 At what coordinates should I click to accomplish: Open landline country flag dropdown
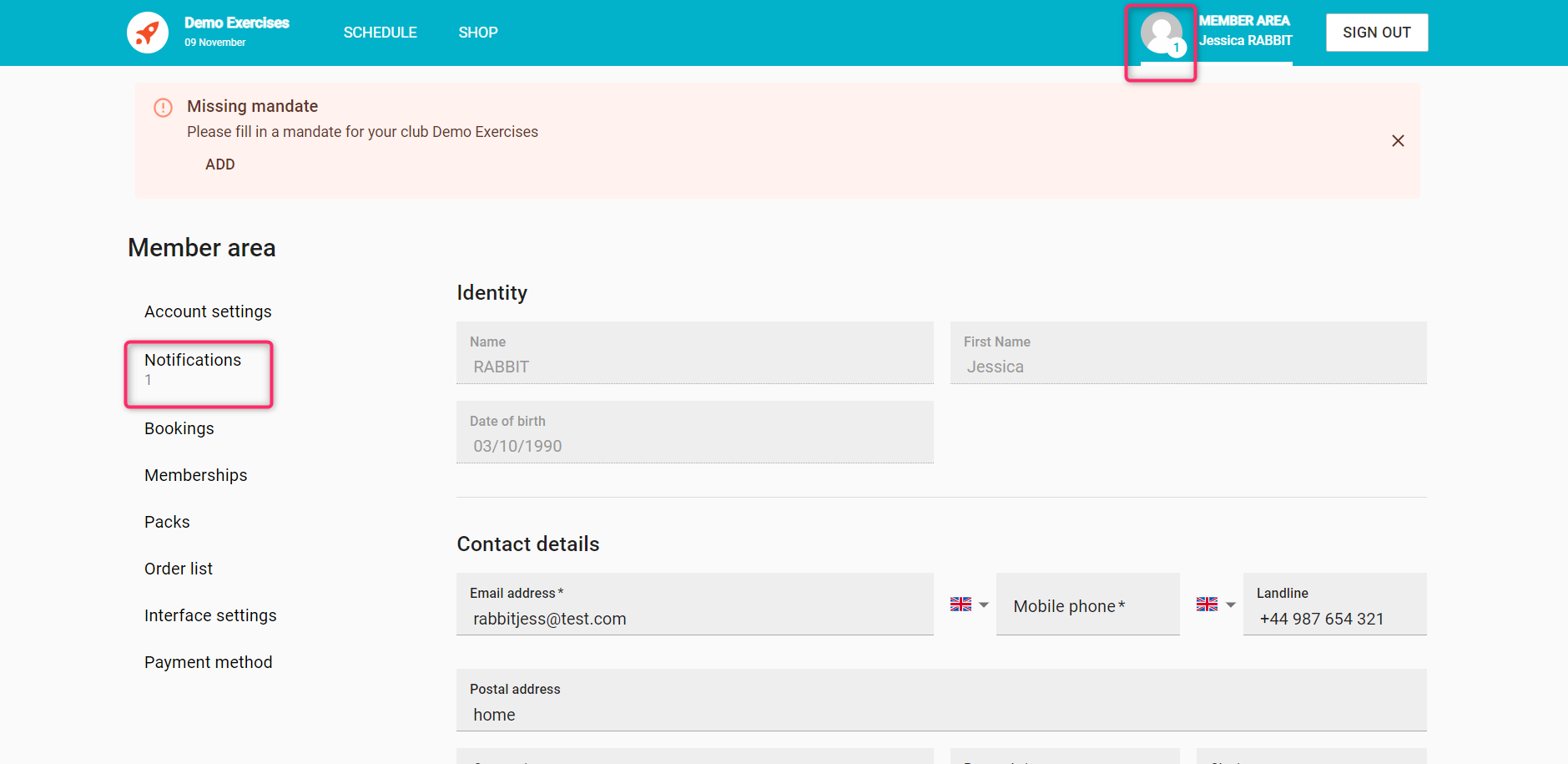1216,605
